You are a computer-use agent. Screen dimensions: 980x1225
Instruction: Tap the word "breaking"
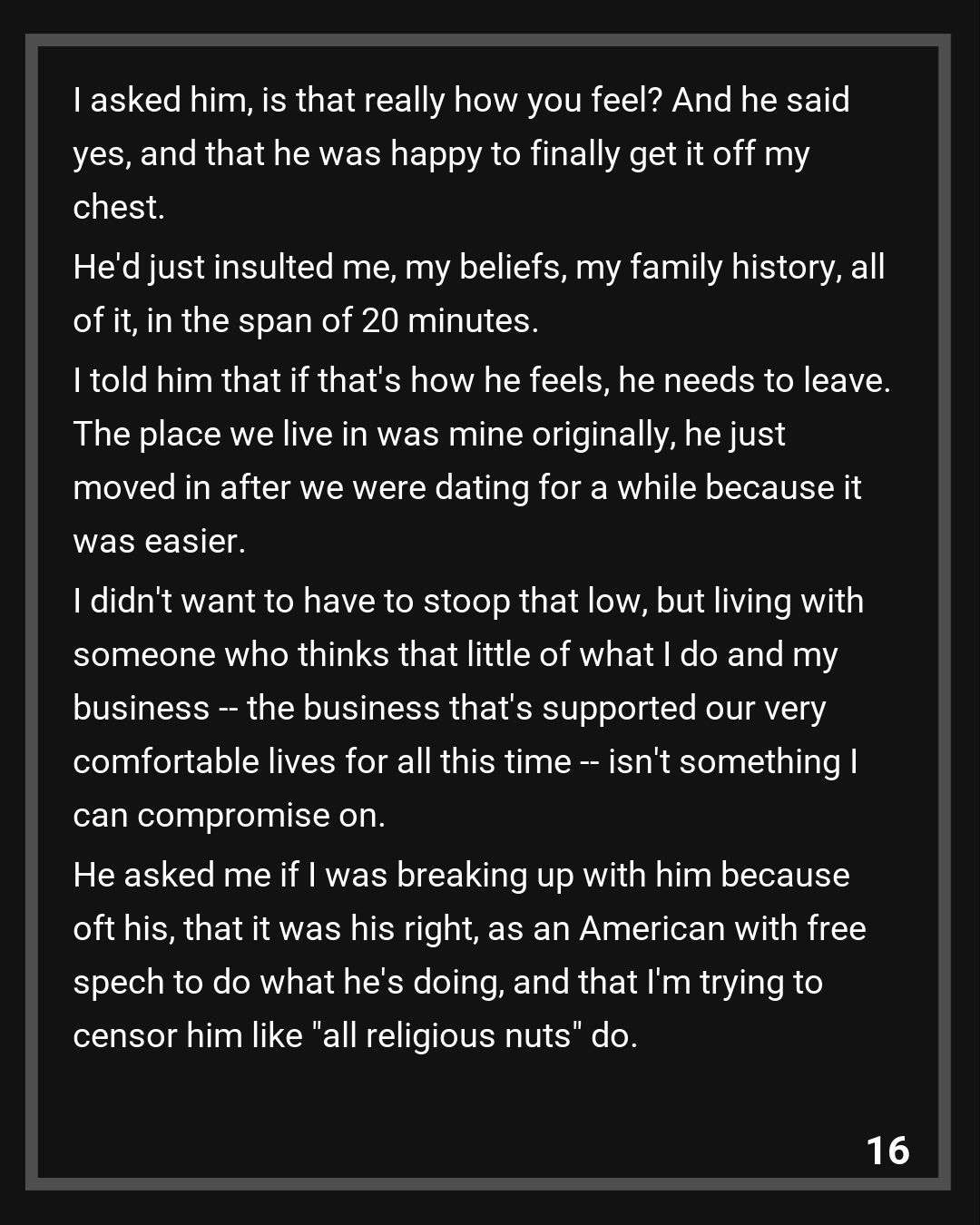(x=461, y=875)
